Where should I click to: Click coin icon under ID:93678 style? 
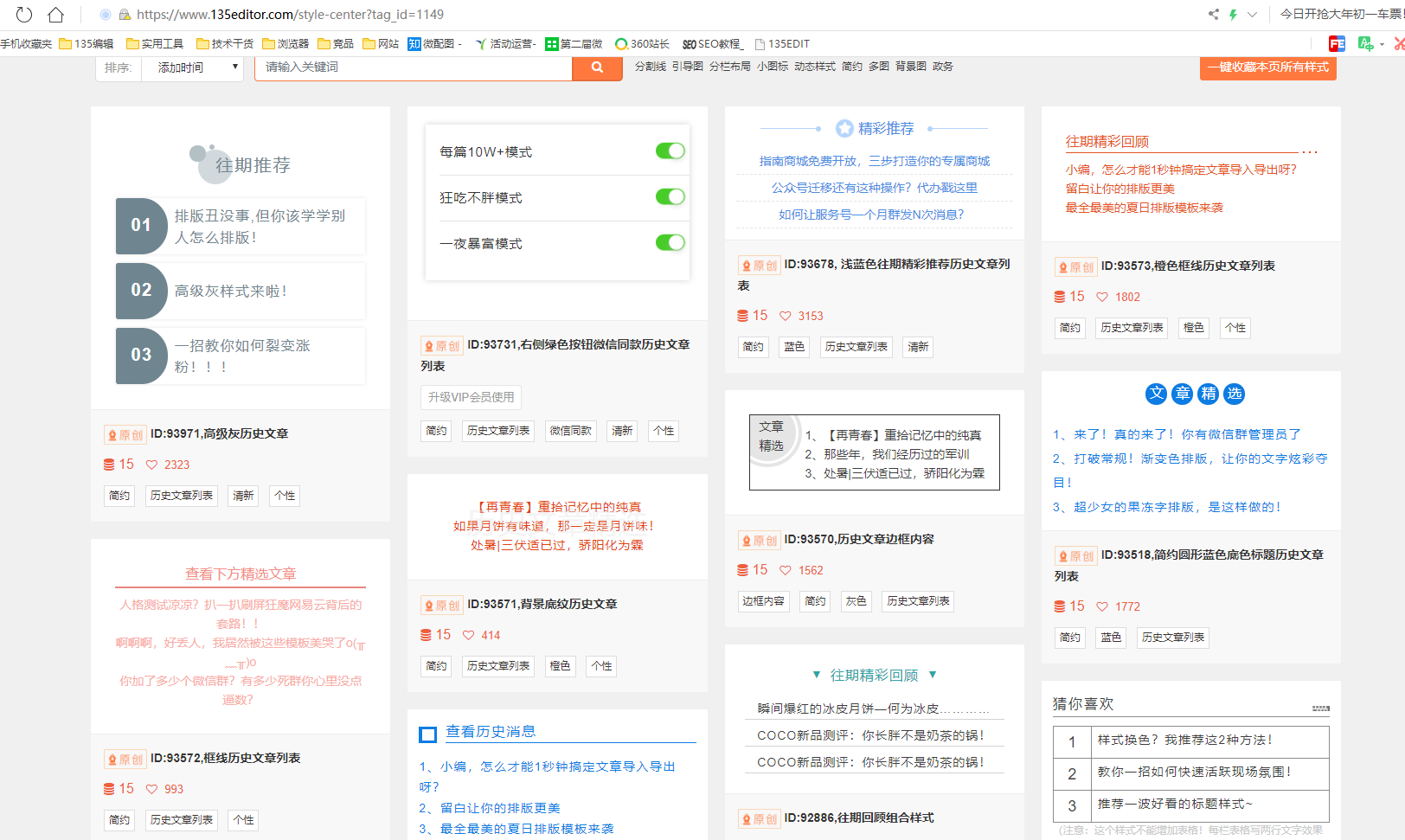(x=742, y=316)
